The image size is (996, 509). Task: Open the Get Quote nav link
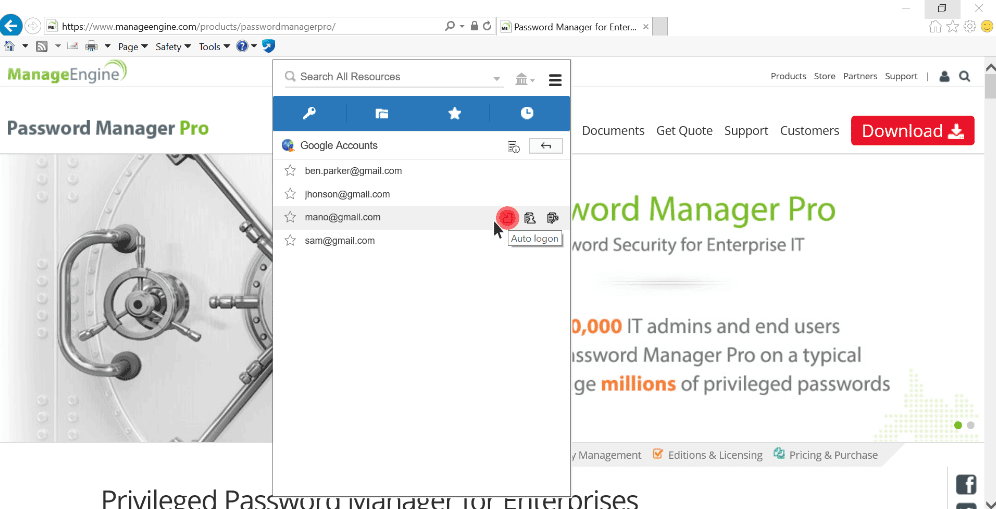pyautogui.click(x=684, y=131)
